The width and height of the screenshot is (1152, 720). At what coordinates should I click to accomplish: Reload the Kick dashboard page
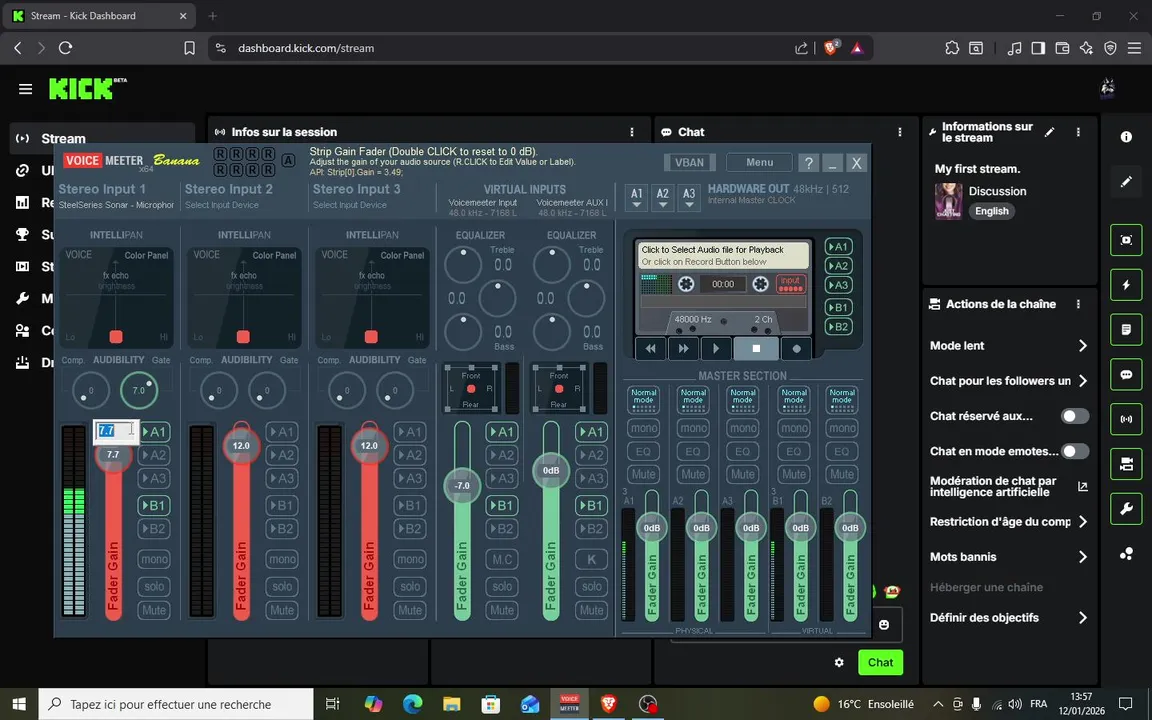coord(65,48)
